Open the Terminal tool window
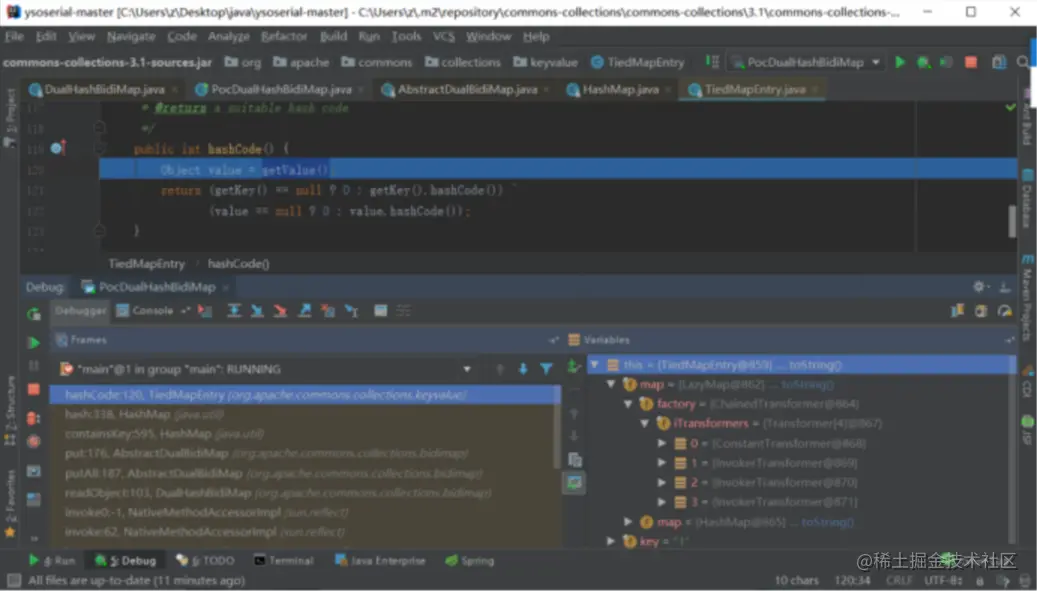The width and height of the screenshot is (1037, 591). pos(284,561)
